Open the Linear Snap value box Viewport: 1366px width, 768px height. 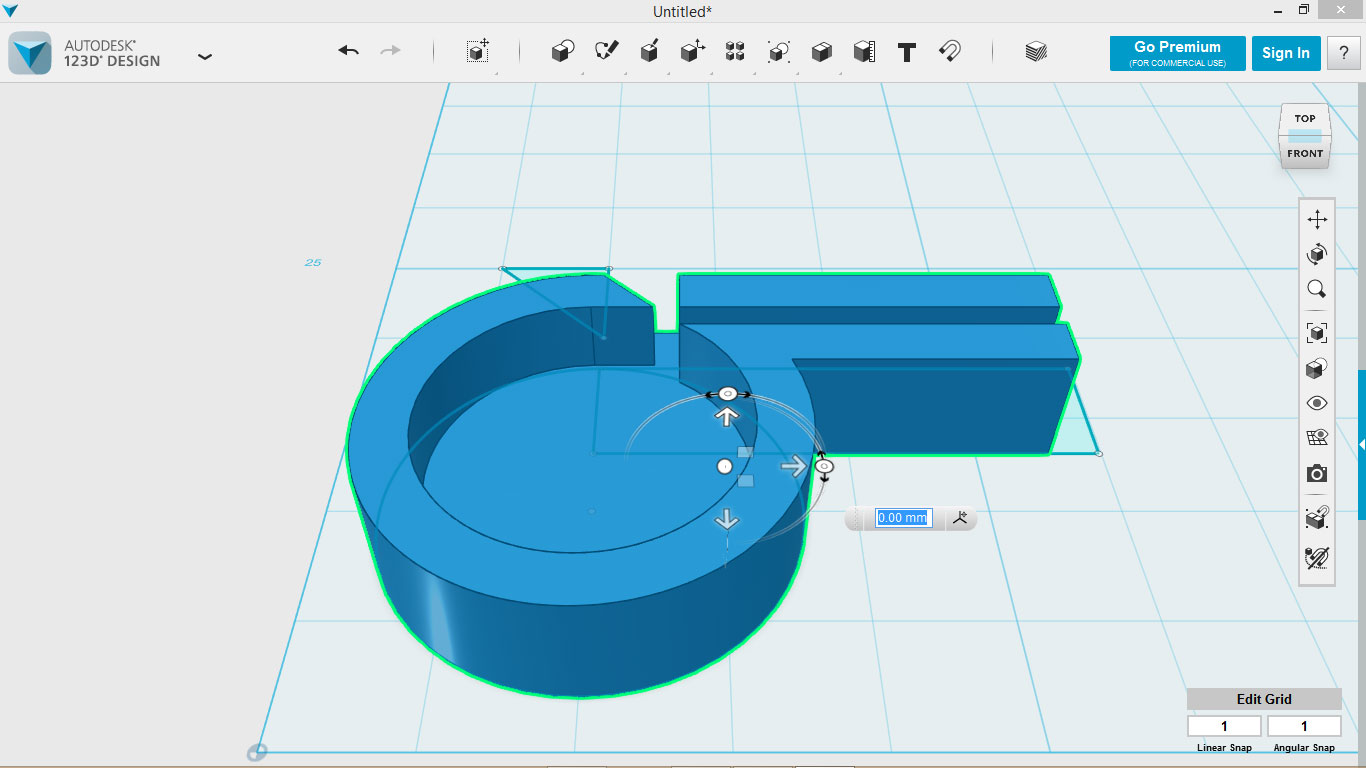tap(1224, 726)
